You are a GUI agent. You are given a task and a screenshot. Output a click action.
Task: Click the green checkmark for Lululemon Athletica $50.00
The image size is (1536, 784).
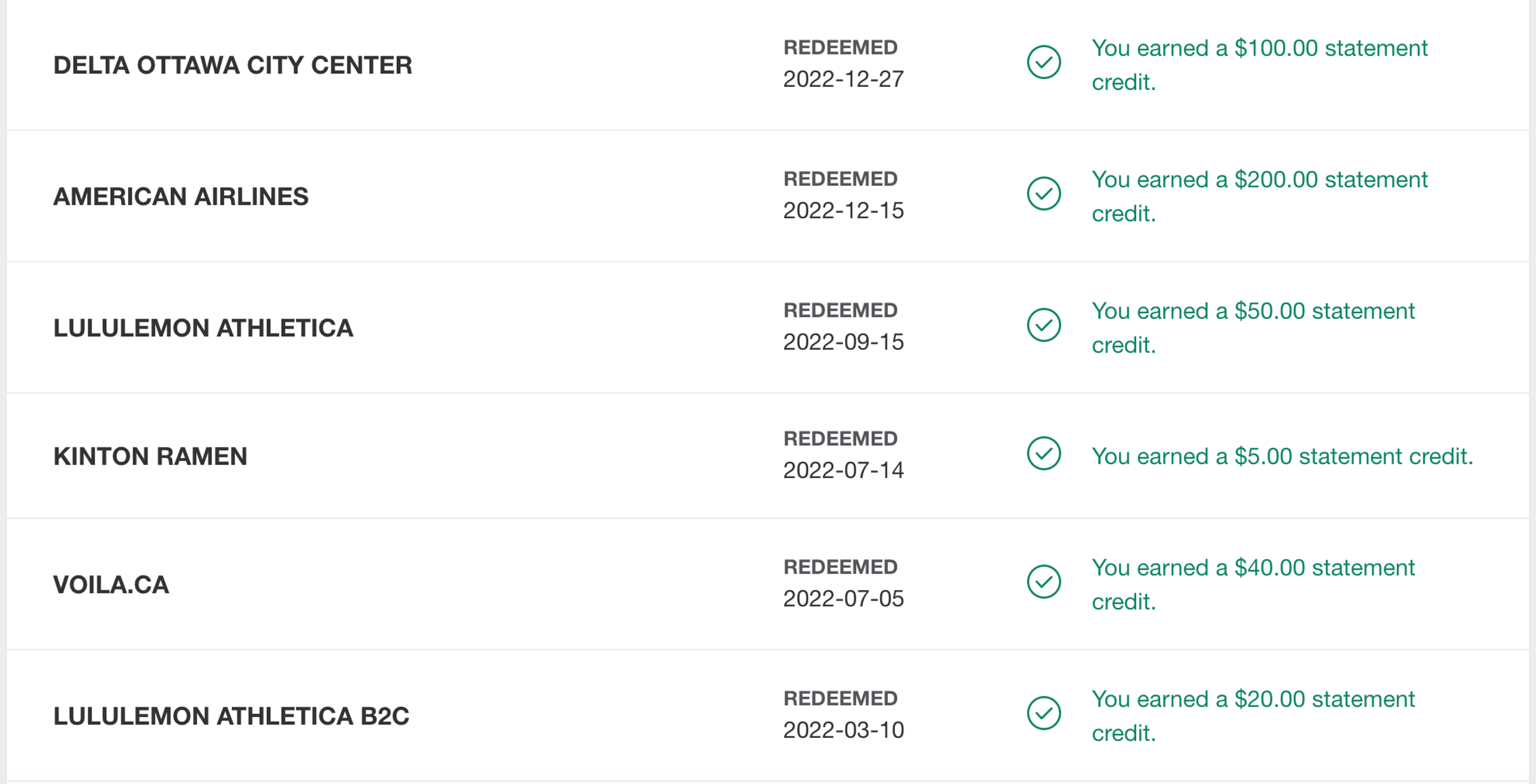coord(1044,325)
